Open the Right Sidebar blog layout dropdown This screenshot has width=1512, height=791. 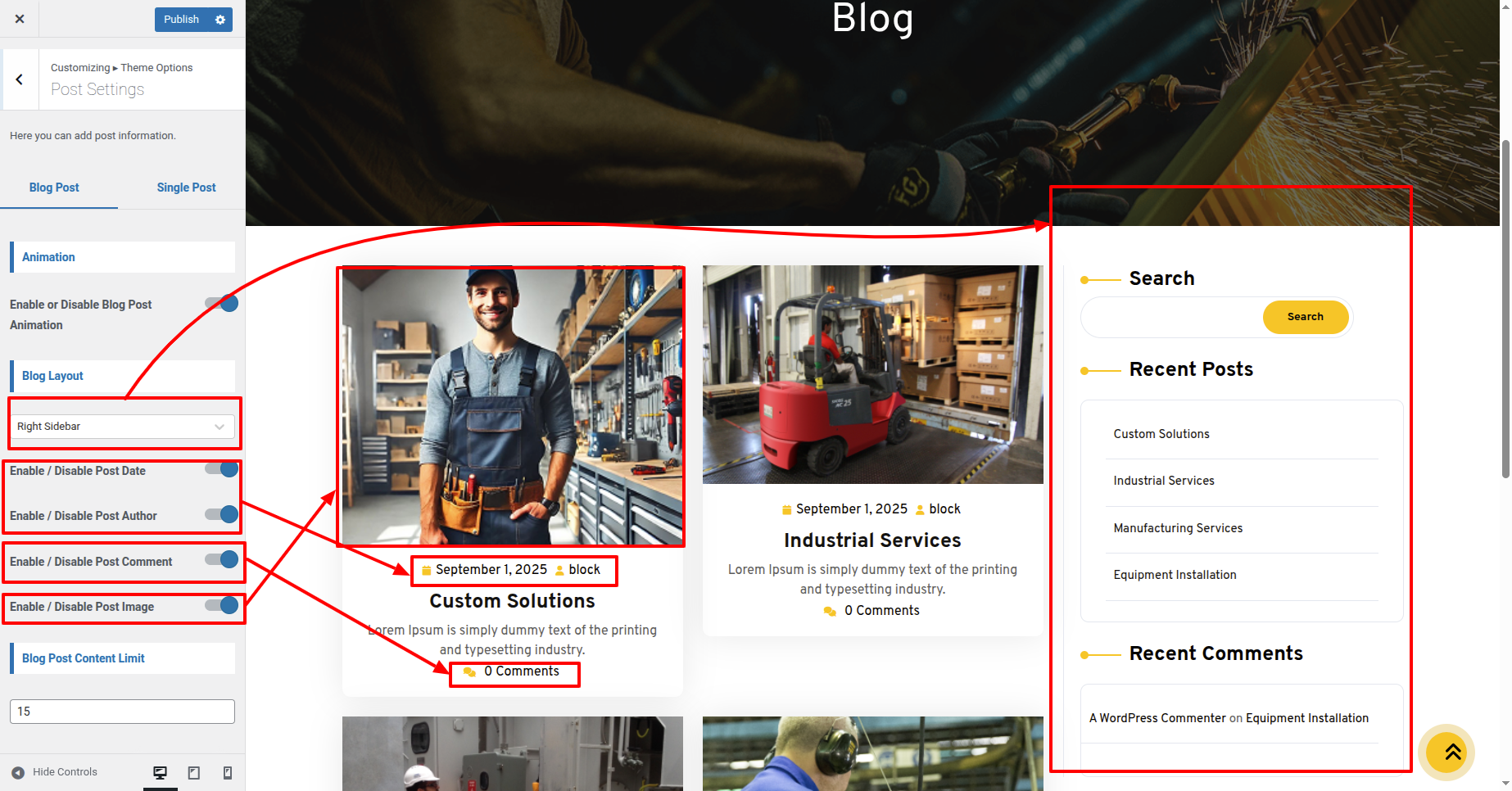[x=122, y=427]
